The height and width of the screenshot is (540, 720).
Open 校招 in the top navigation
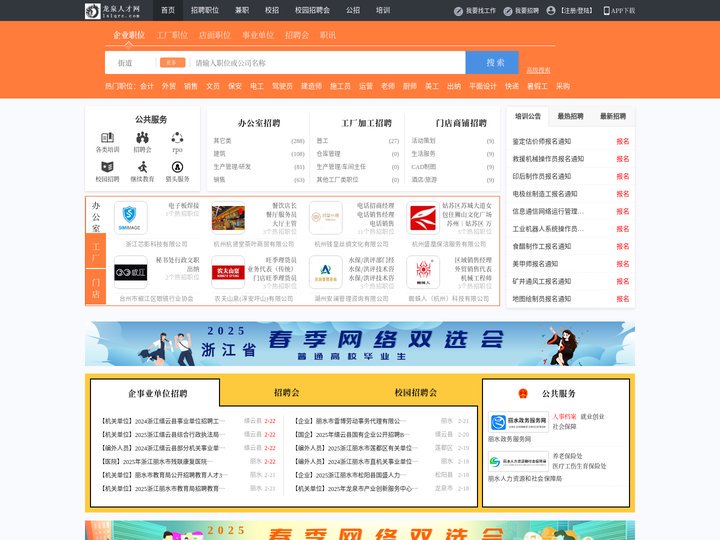point(272,10)
